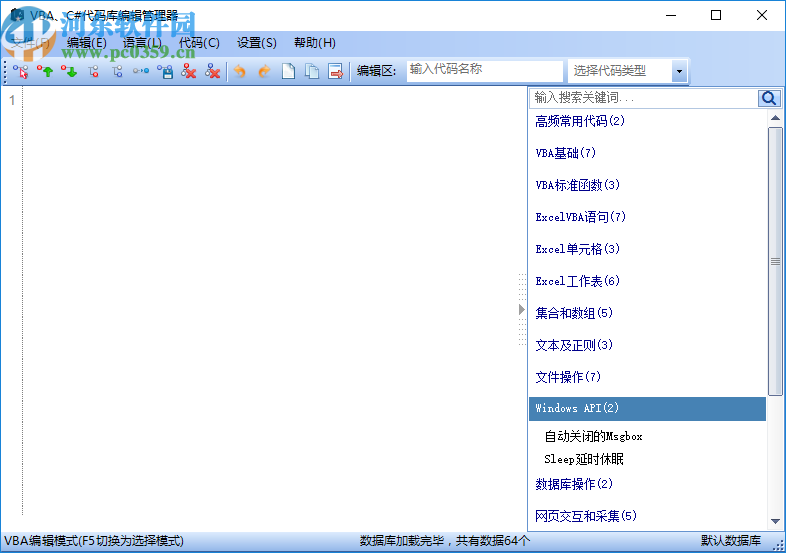
Task: Expand the Excel工作表(6) category
Action: tap(577, 281)
